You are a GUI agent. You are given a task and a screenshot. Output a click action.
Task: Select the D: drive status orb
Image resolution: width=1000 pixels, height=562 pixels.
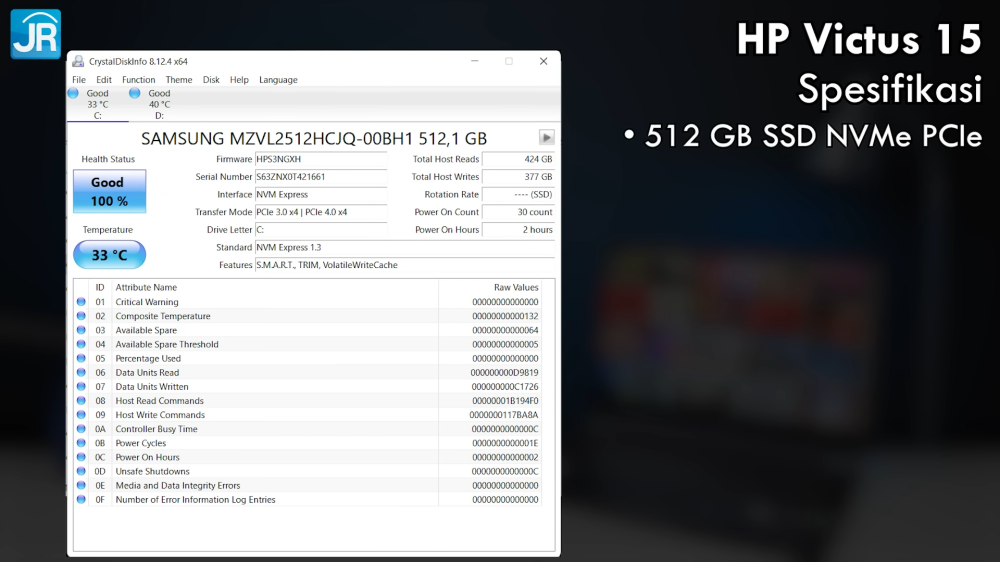tap(135, 93)
